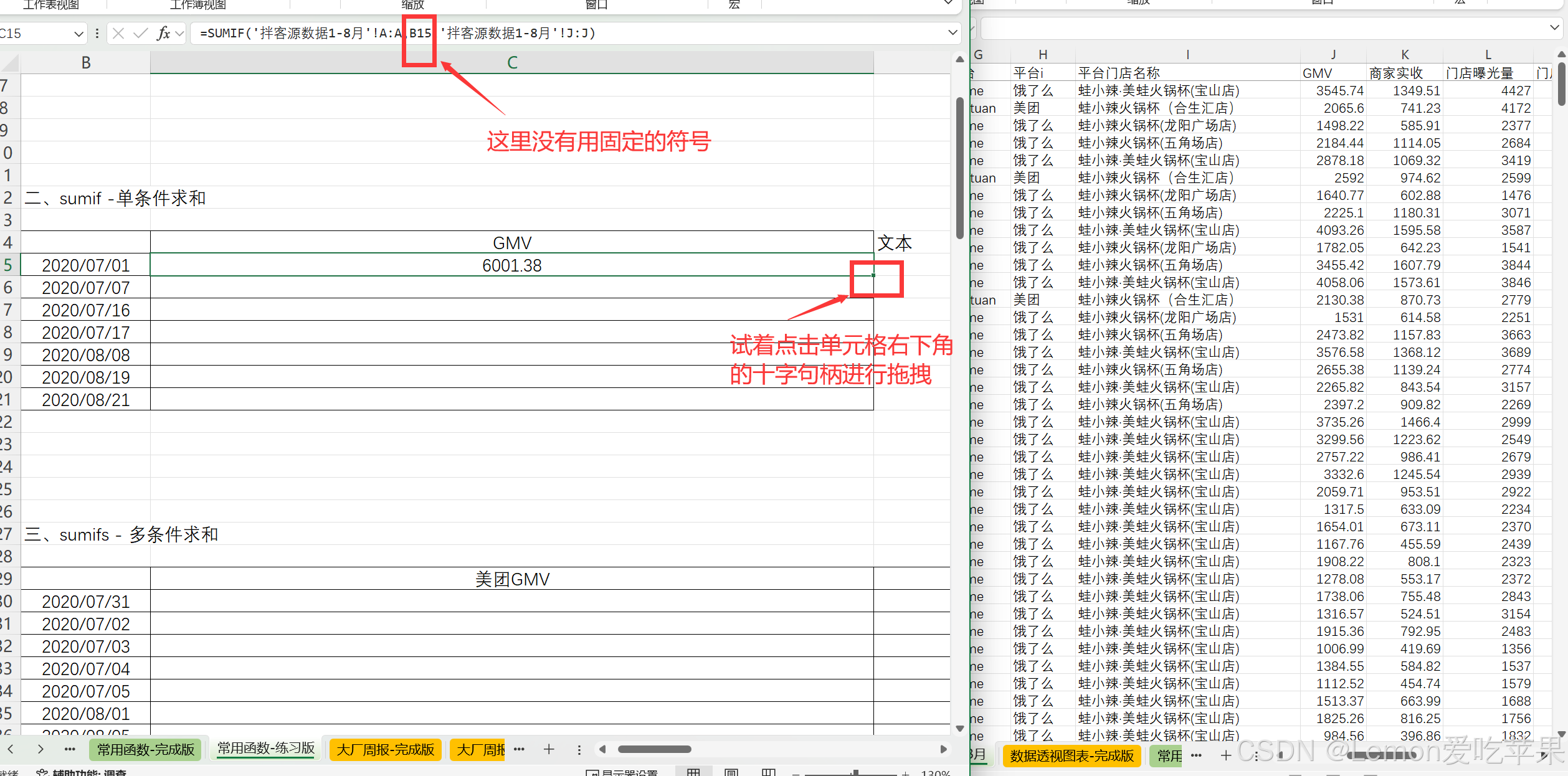Click horizontal scrollbar left arrow, left window

click(602, 749)
